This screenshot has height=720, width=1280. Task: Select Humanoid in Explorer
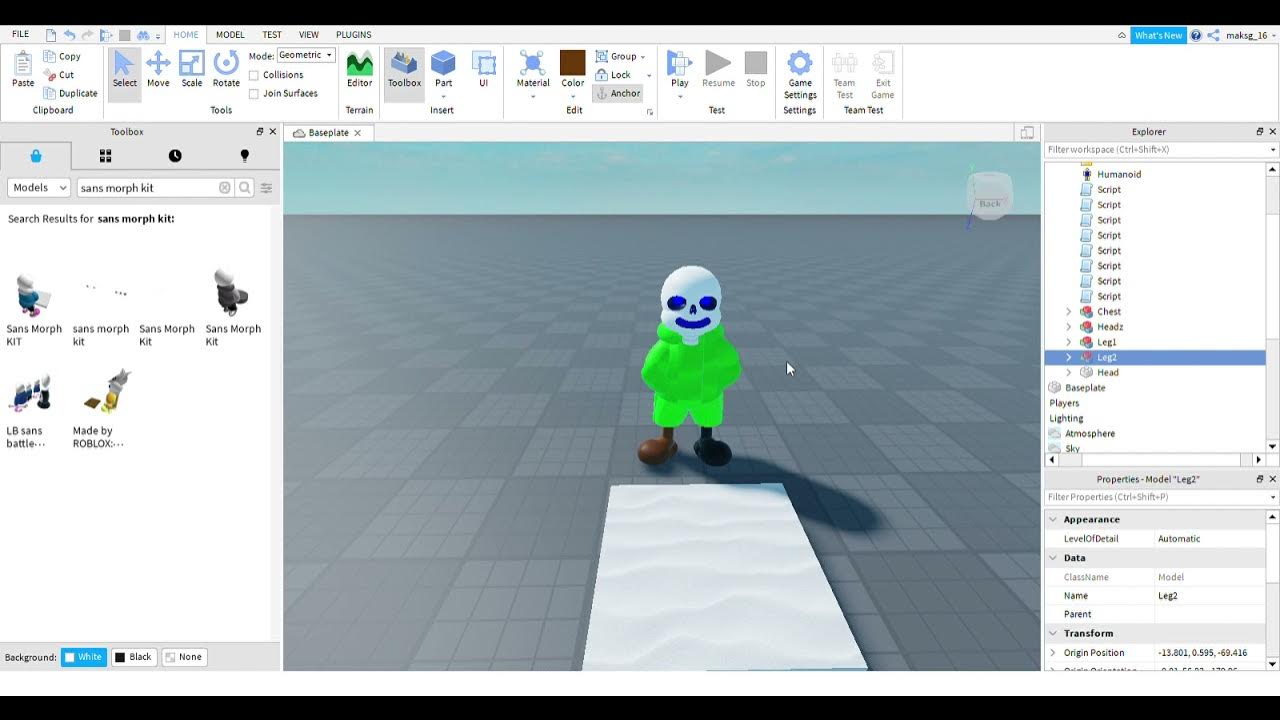1119,174
